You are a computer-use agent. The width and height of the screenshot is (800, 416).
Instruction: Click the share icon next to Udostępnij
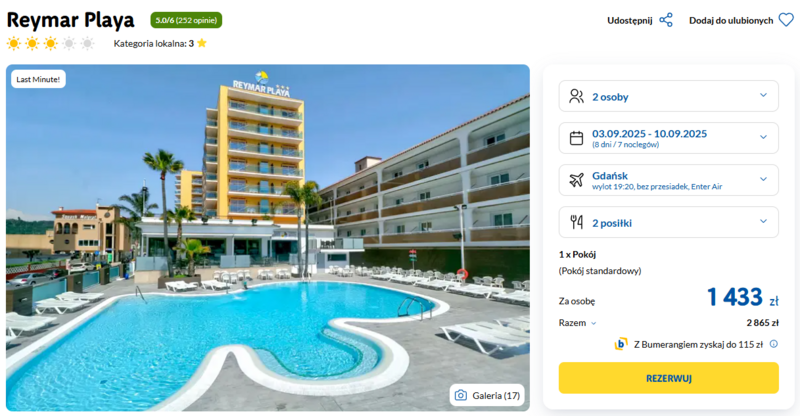click(x=666, y=20)
